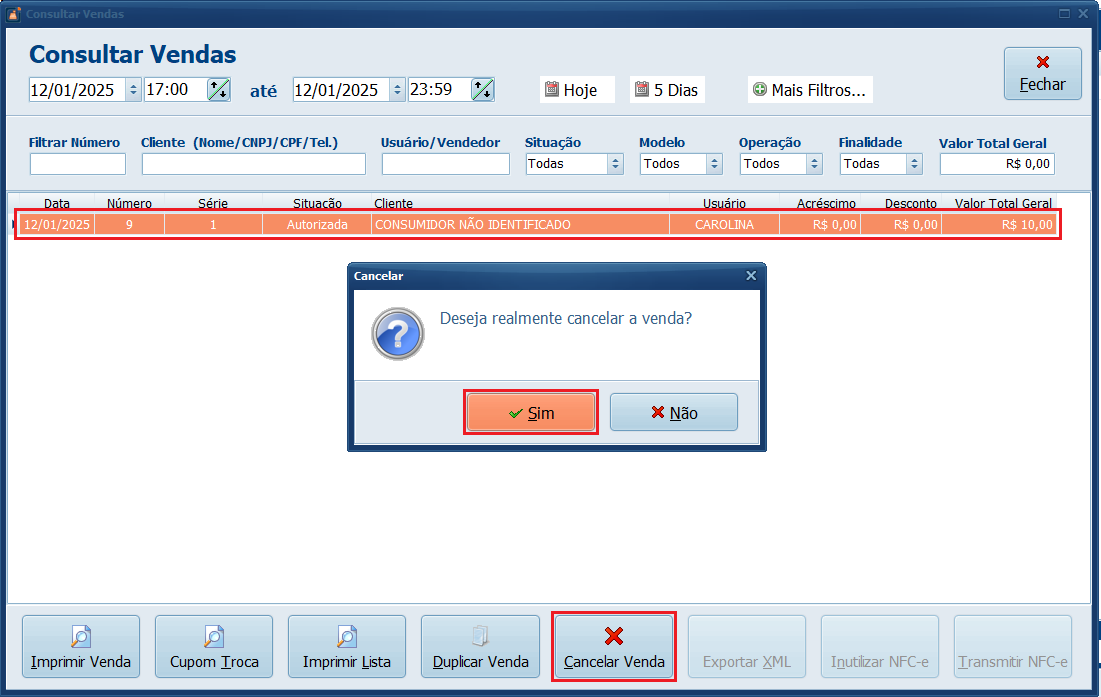1101x697 pixels.
Task: Open the Modelo dropdown
Action: point(715,163)
